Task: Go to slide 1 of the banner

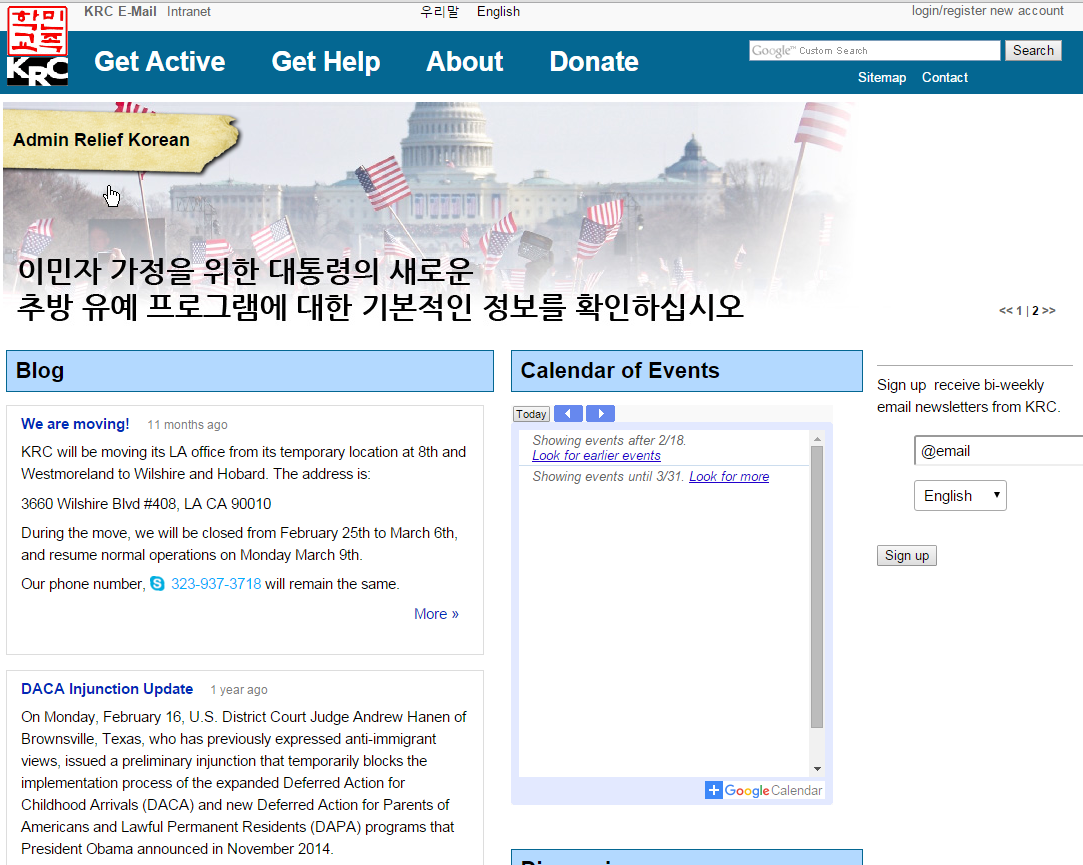Action: tap(1019, 311)
